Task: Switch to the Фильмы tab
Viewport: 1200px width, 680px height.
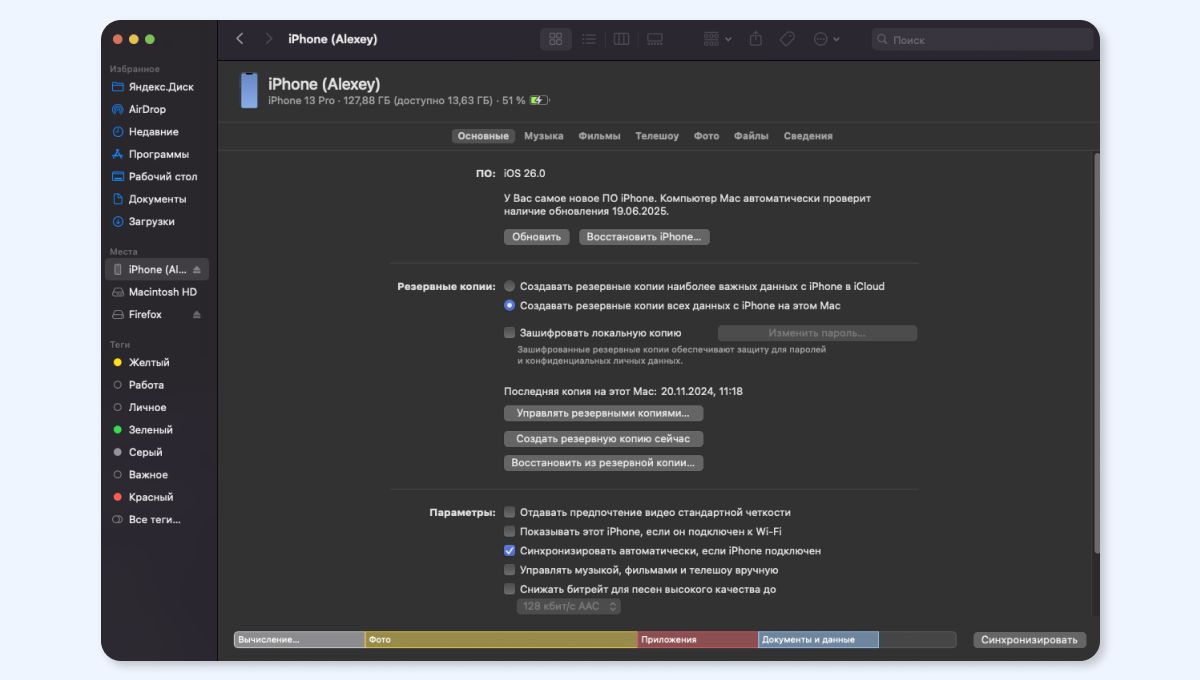Action: [599, 136]
